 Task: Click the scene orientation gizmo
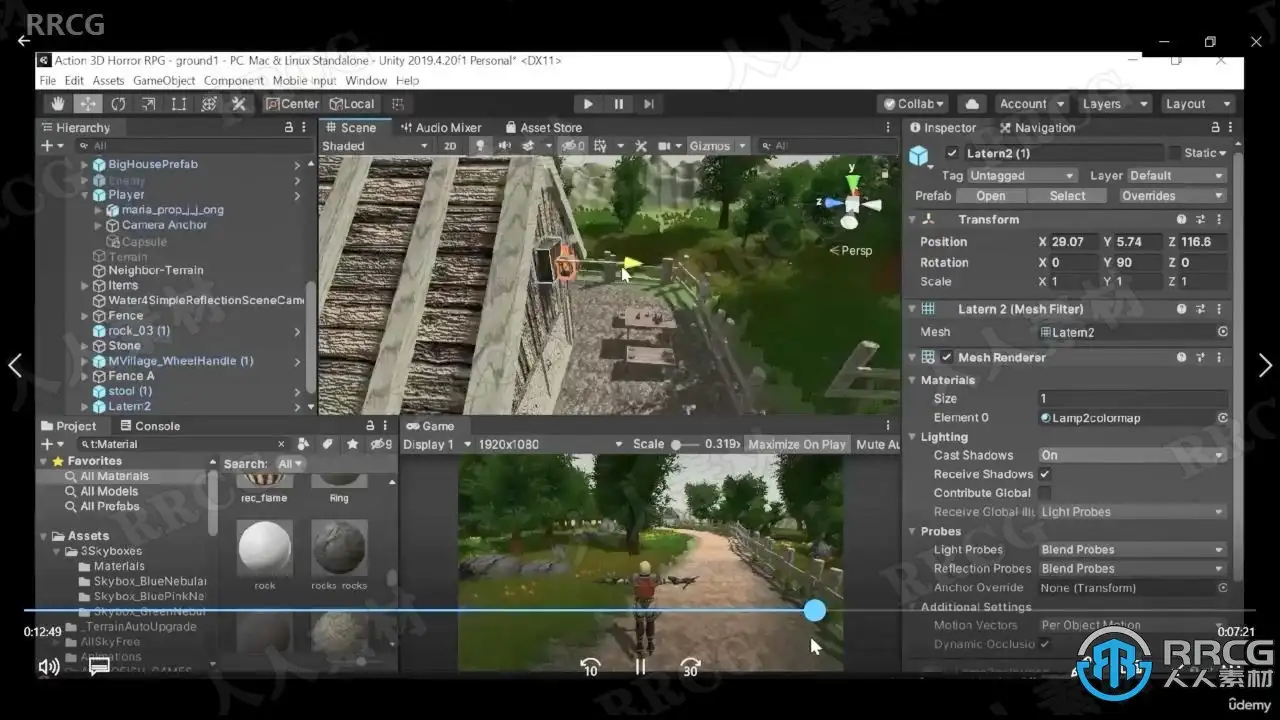tap(851, 201)
